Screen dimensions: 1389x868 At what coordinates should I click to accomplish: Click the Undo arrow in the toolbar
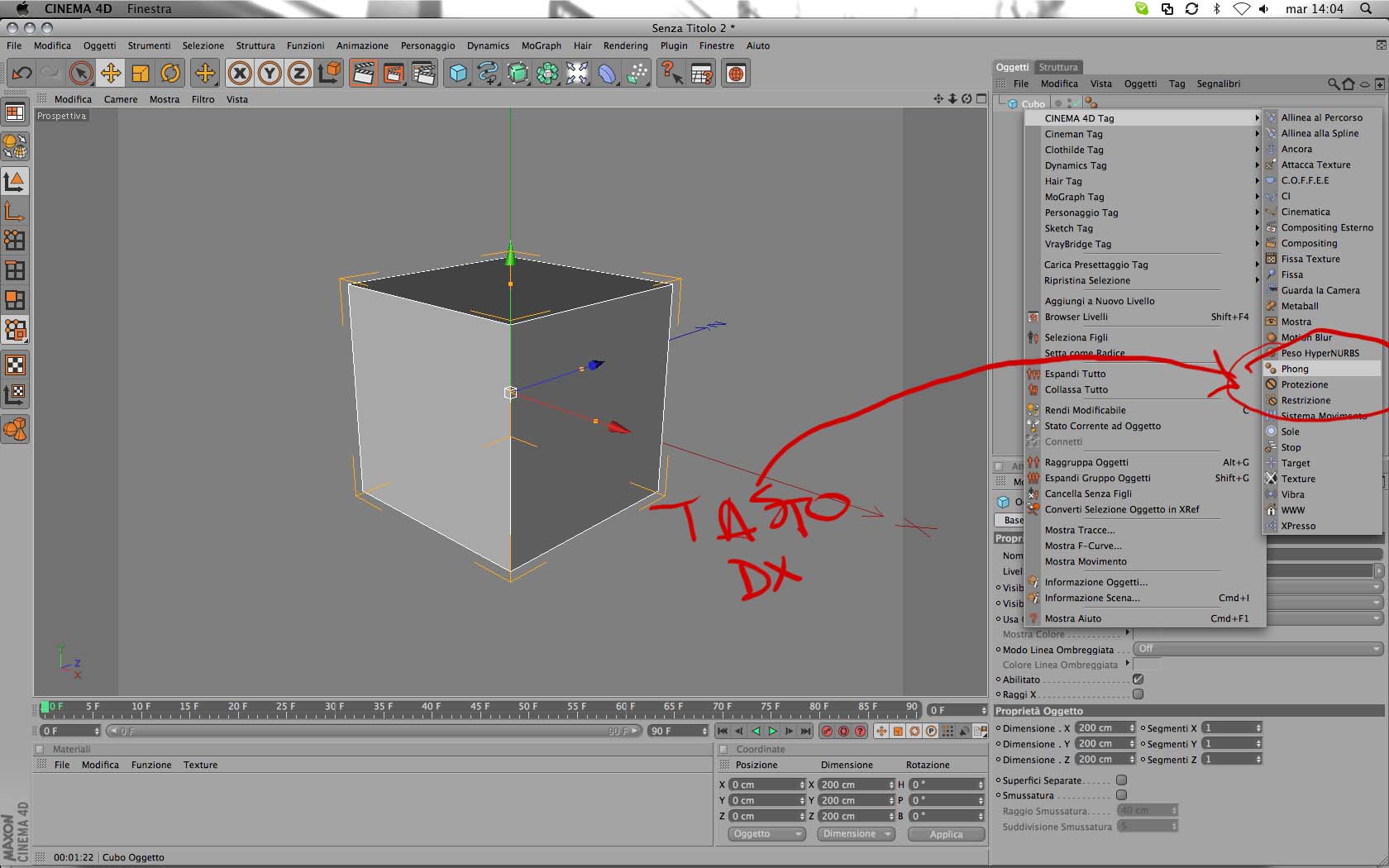tap(22, 74)
